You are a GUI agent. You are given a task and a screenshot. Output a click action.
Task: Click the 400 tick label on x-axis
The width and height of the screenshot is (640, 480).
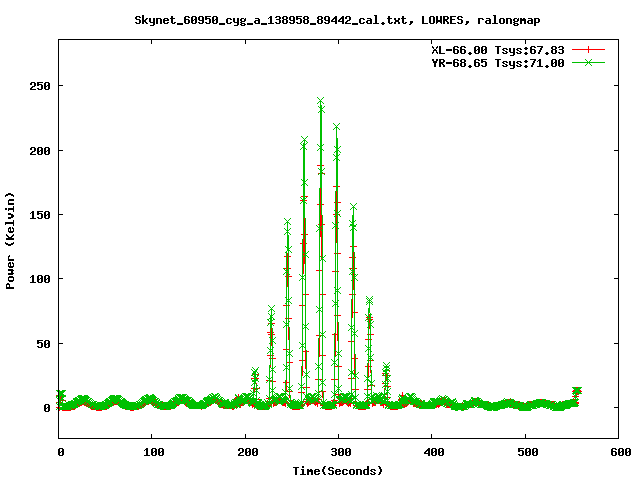tap(432, 452)
